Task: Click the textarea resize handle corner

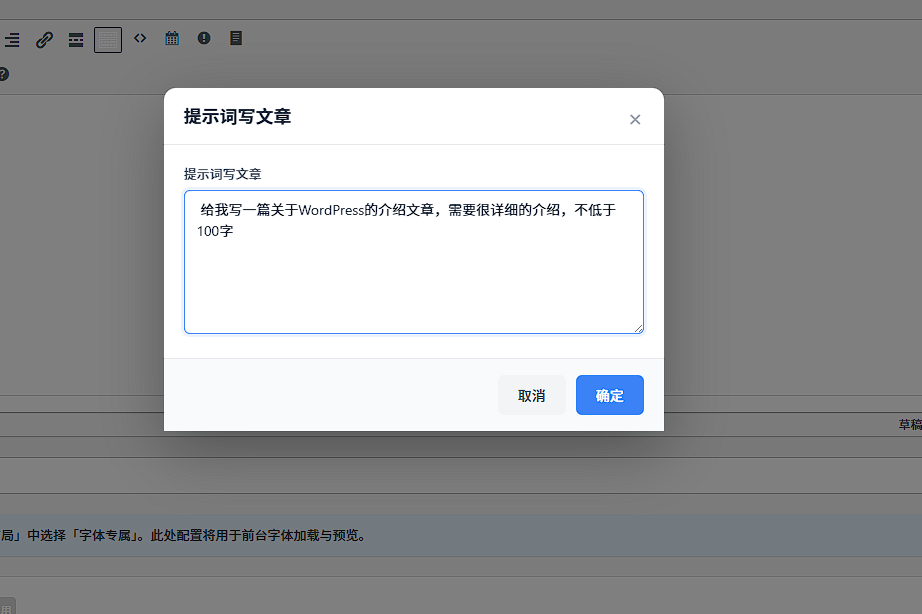Action: pyautogui.click(x=638, y=327)
